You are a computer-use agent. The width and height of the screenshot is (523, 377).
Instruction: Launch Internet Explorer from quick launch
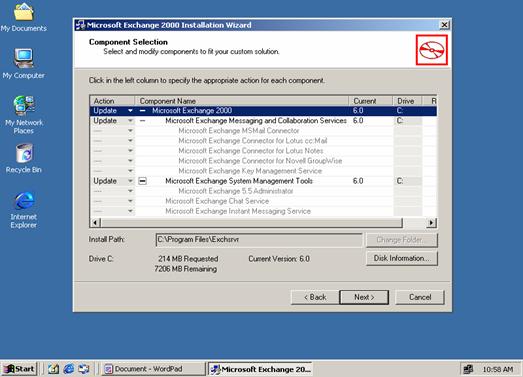tap(69, 369)
